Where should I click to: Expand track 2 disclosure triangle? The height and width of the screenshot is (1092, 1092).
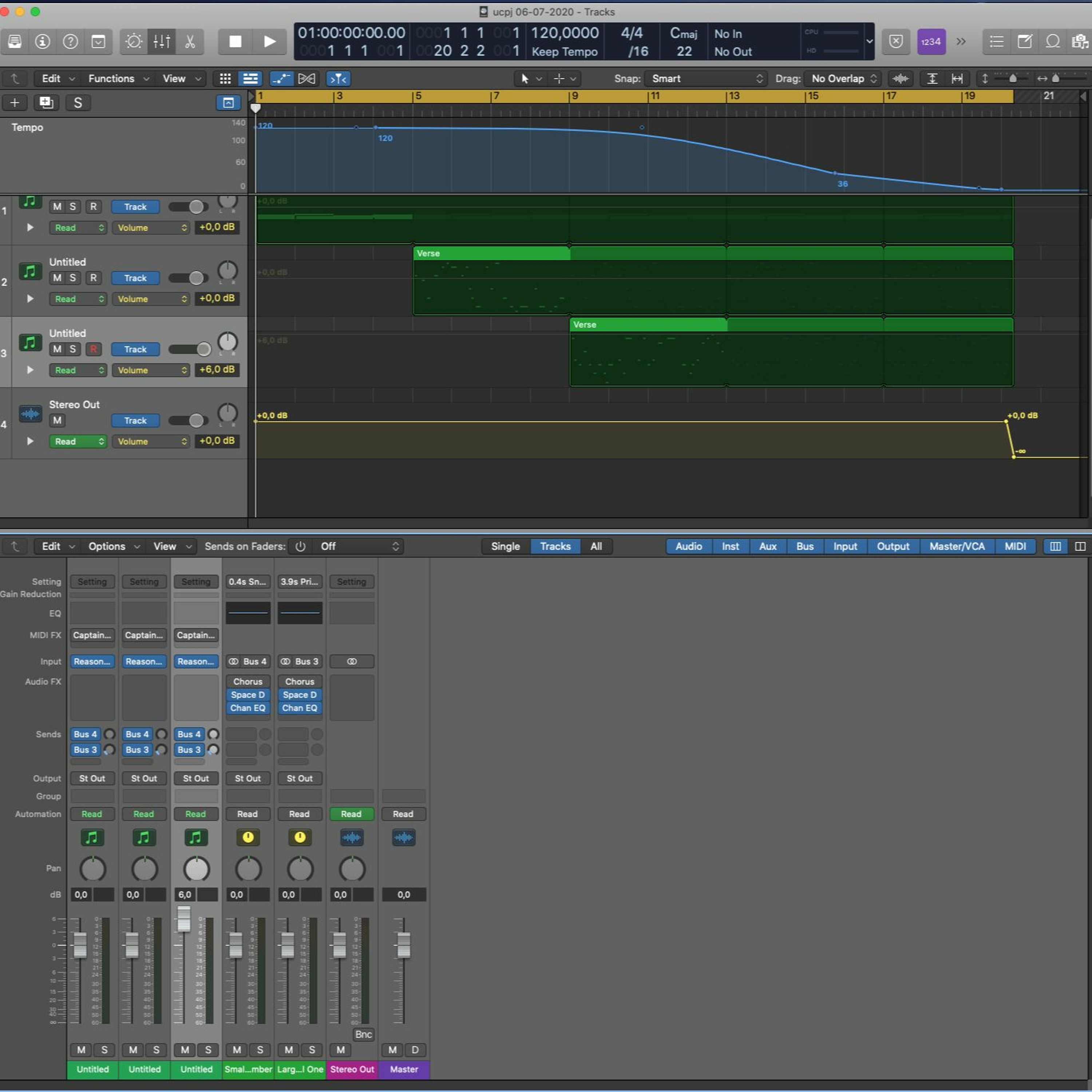pyautogui.click(x=30, y=298)
